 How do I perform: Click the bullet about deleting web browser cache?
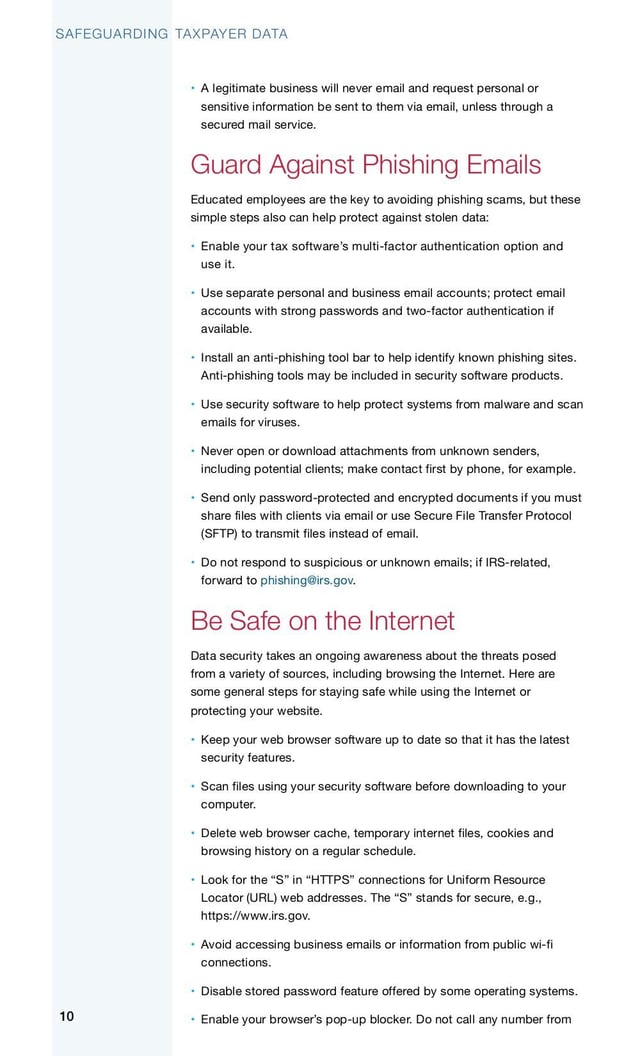[x=377, y=842]
